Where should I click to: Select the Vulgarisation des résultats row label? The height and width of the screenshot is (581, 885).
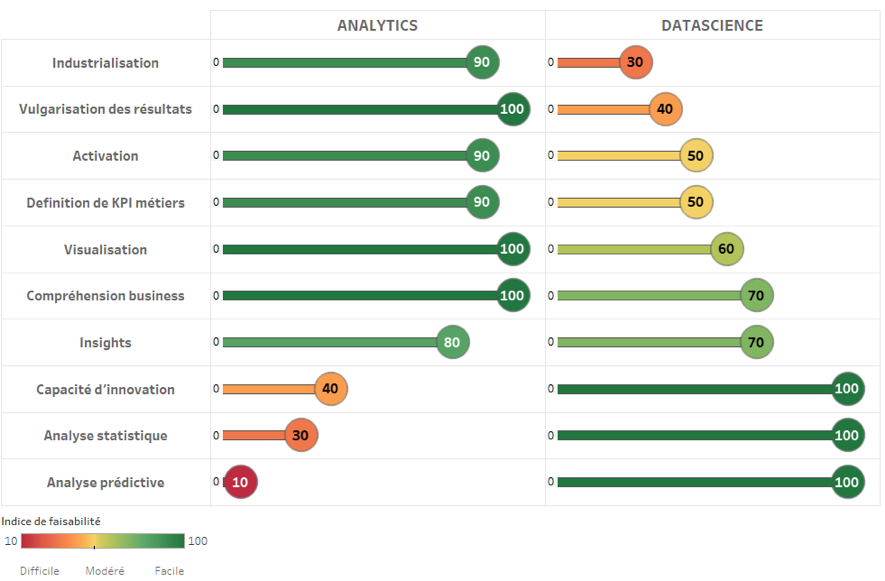105,109
